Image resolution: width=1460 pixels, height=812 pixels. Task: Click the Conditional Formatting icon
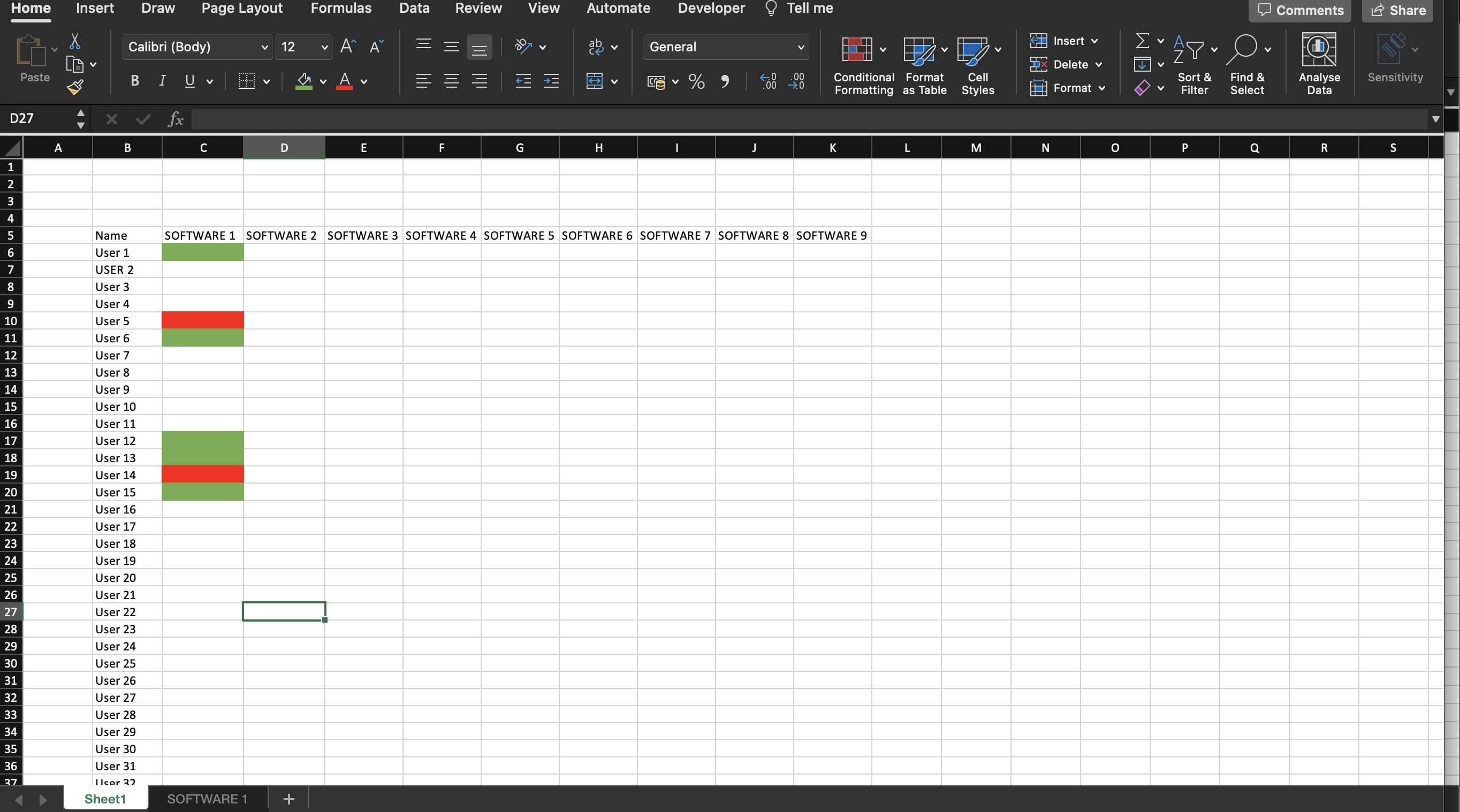pyautogui.click(x=857, y=50)
